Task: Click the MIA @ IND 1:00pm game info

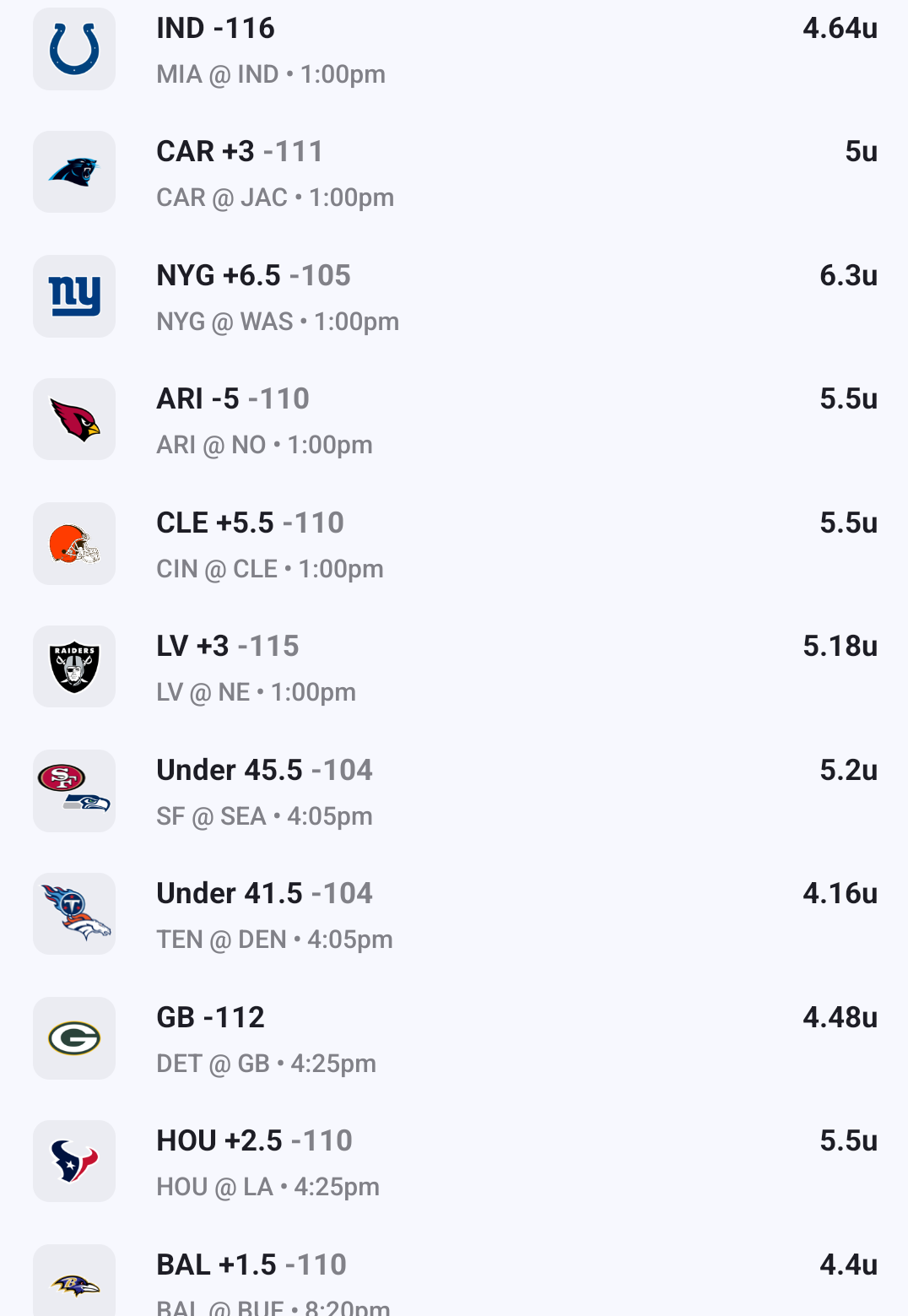Action: (x=271, y=75)
